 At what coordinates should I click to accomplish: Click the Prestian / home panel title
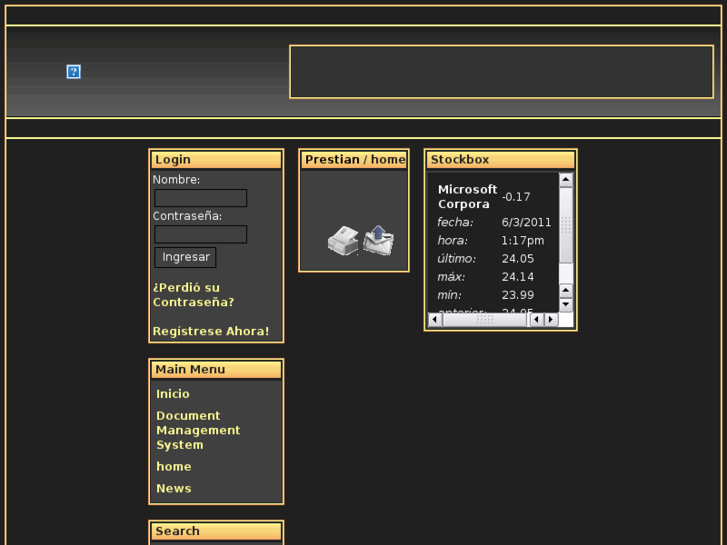coord(354,160)
